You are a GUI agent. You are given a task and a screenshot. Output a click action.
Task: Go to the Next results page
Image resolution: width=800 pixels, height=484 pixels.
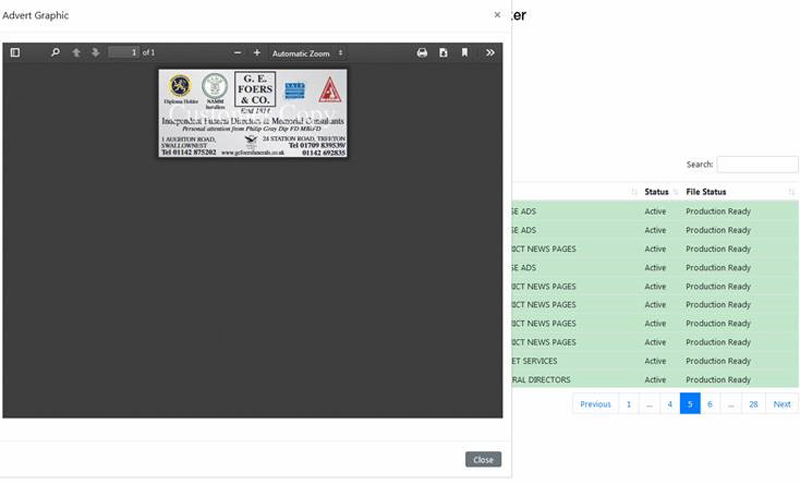point(782,404)
